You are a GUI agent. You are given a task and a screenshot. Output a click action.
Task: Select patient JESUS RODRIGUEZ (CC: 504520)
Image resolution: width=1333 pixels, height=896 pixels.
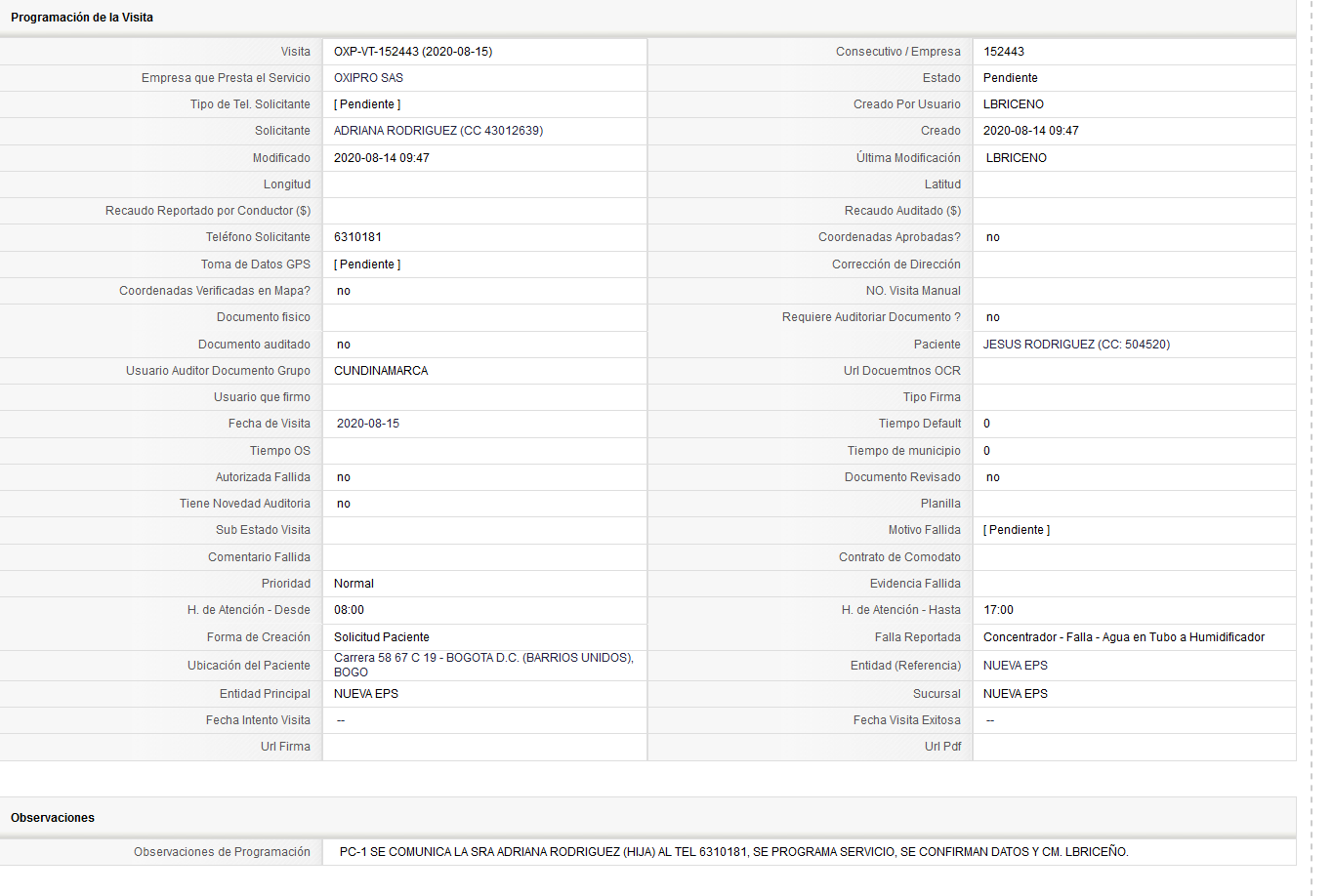[x=1076, y=345]
